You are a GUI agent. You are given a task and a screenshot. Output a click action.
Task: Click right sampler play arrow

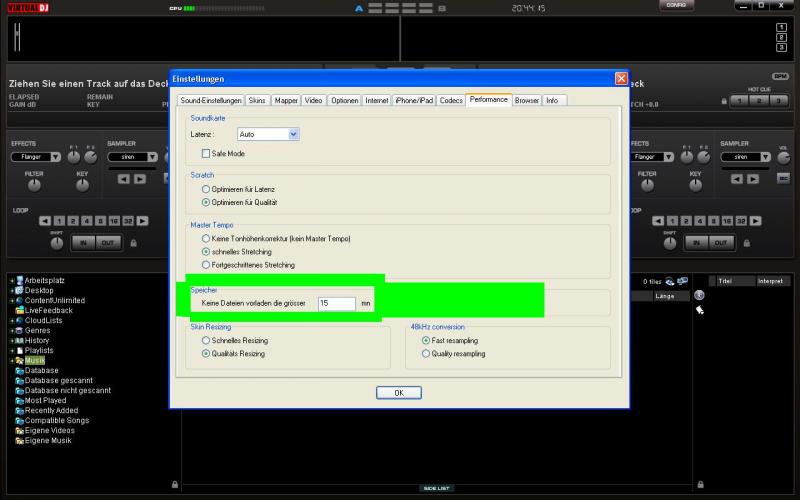[753, 179]
